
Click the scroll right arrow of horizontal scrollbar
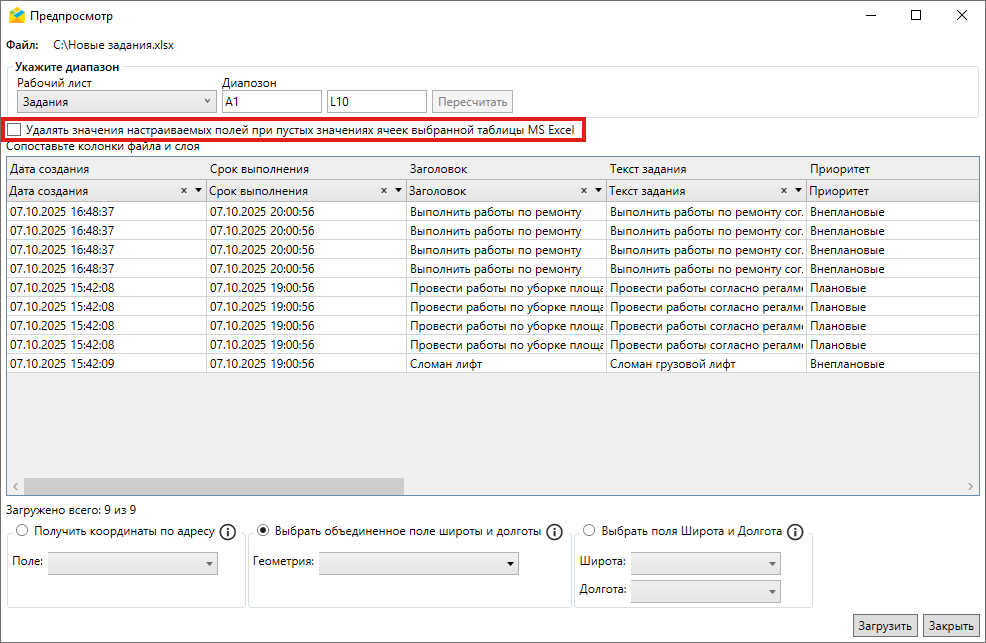point(971,486)
